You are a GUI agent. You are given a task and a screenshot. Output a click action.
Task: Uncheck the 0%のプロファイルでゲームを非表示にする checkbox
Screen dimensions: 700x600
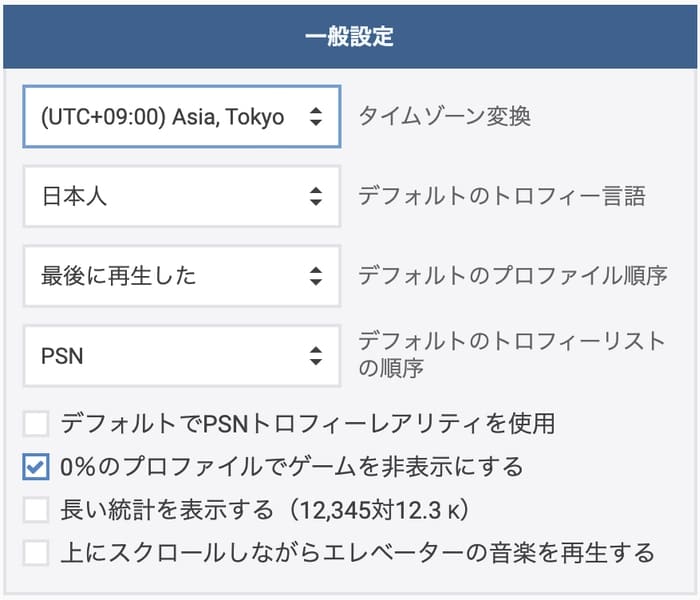(36, 467)
